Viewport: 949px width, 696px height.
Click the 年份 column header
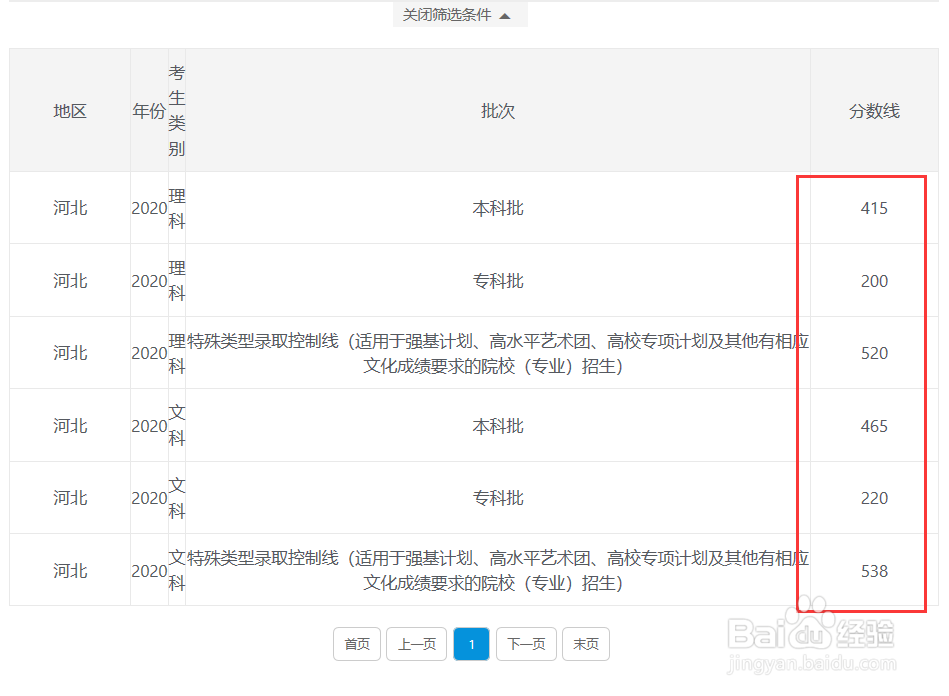(149, 111)
